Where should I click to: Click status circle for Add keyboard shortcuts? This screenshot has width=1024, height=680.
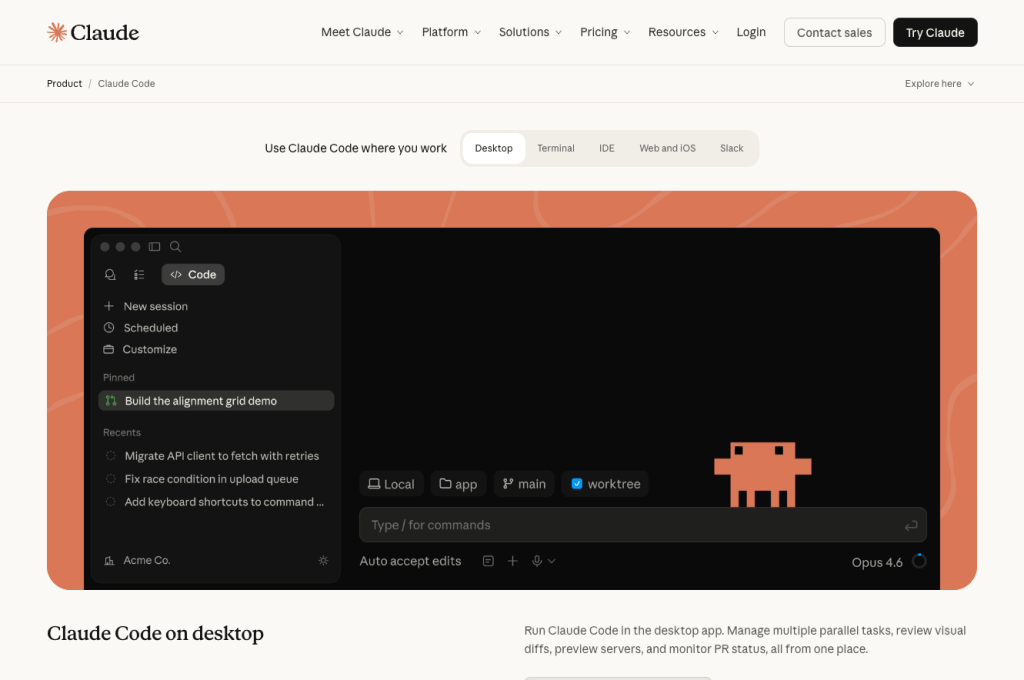tap(110, 502)
